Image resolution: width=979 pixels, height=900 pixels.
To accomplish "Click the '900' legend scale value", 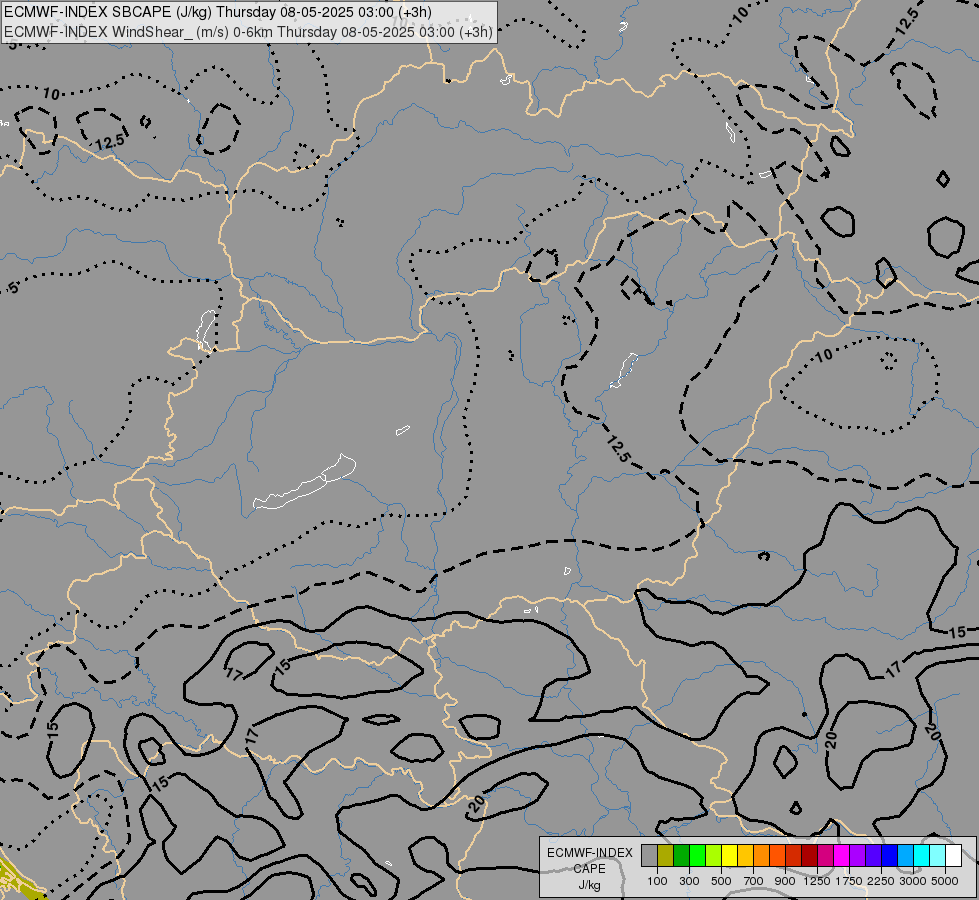I will pos(785,881).
